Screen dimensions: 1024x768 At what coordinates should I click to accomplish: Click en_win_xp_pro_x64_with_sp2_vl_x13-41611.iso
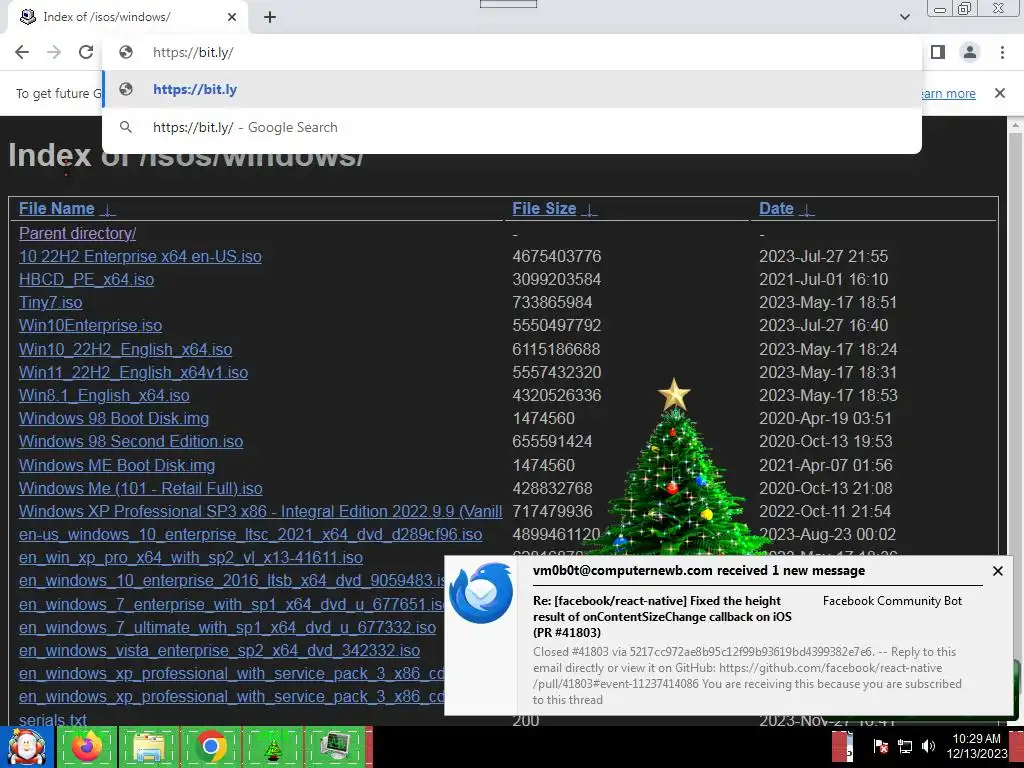click(x=191, y=558)
